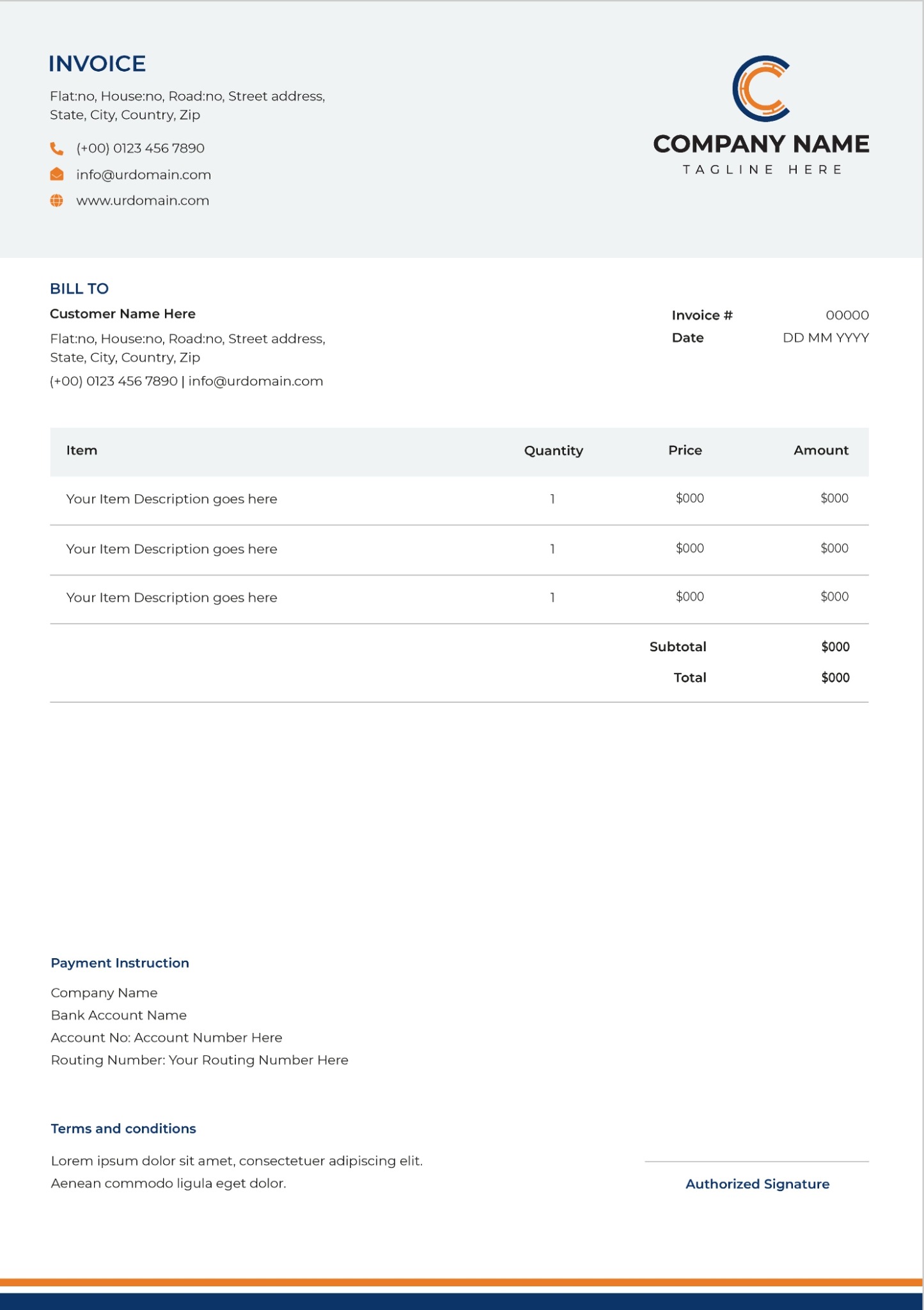Click the orange phone icon
The width and height of the screenshot is (924, 1310).
[57, 148]
